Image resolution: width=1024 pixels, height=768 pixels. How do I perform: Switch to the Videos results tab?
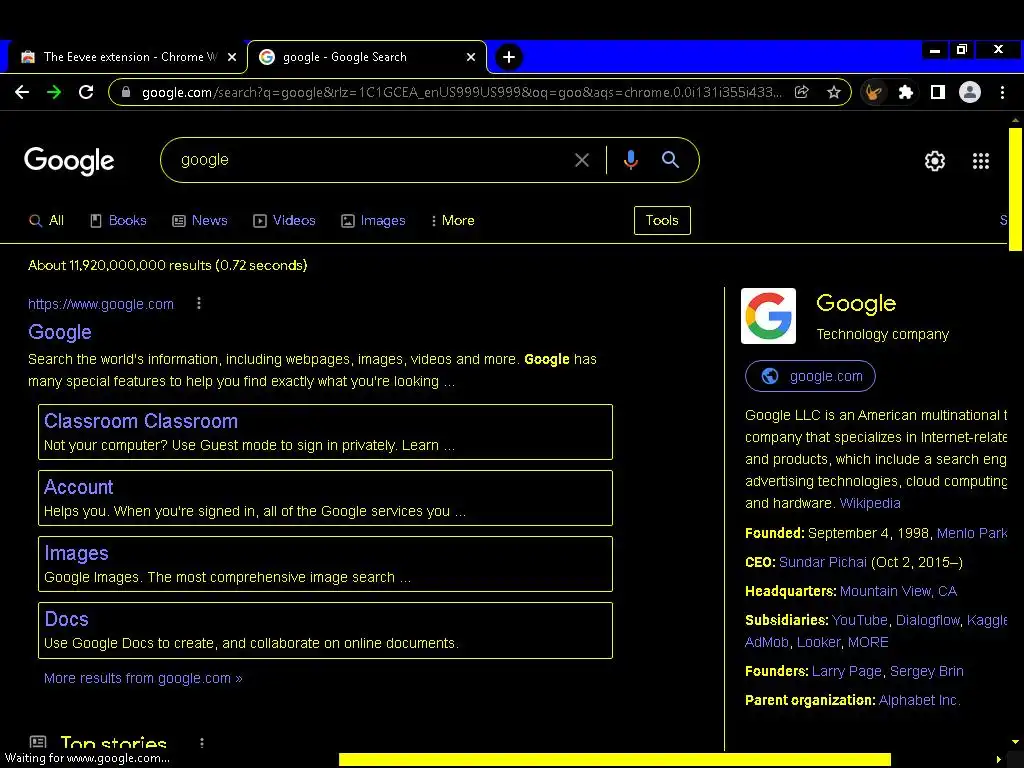(284, 221)
